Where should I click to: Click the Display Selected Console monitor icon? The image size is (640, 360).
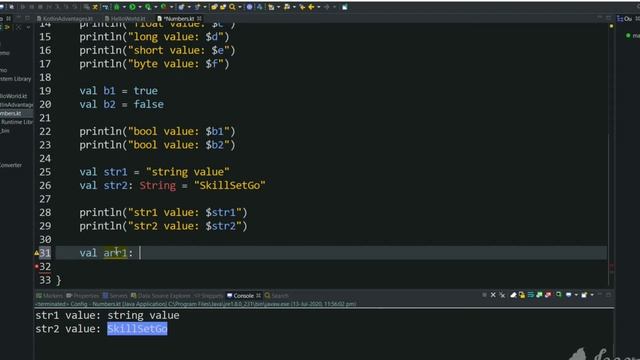pyautogui.click(x=569, y=295)
